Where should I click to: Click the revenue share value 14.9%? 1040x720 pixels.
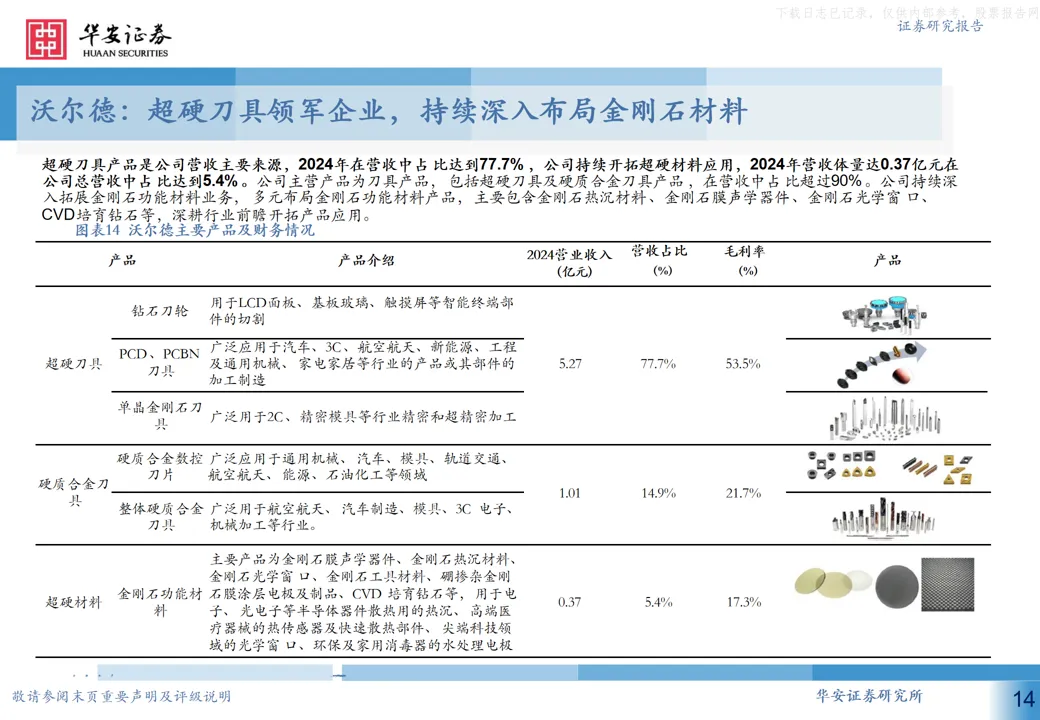pyautogui.click(x=658, y=493)
